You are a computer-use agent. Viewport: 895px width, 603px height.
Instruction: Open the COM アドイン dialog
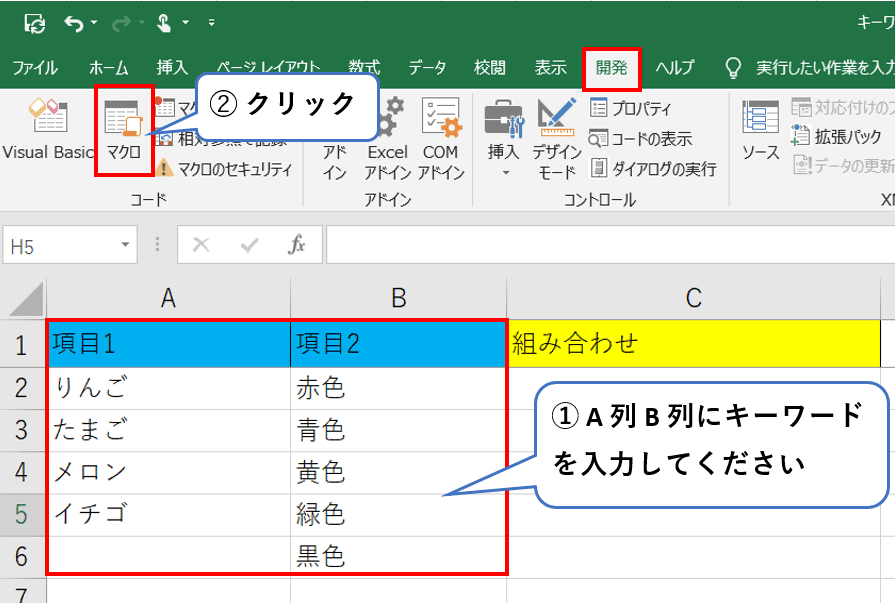[x=441, y=140]
